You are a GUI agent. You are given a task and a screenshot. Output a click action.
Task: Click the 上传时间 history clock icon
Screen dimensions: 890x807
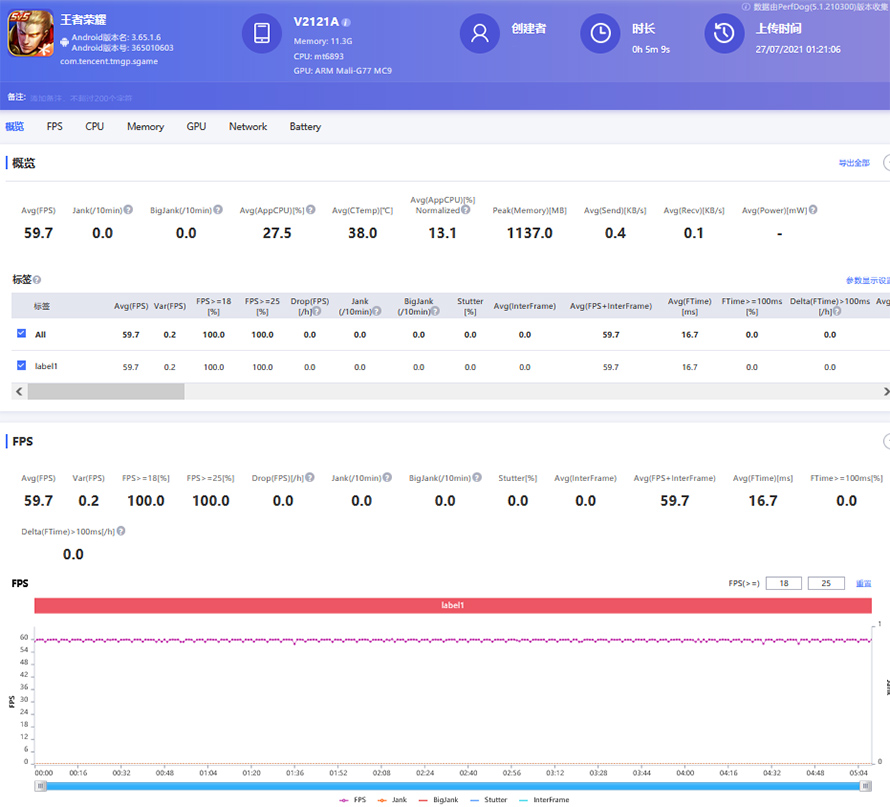(x=724, y=33)
